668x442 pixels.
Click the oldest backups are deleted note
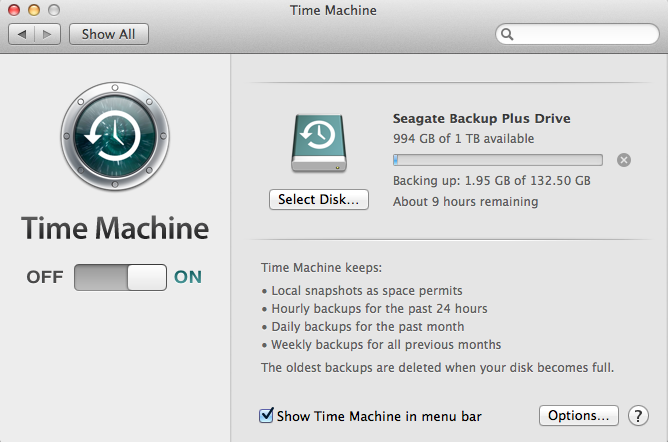click(x=438, y=367)
